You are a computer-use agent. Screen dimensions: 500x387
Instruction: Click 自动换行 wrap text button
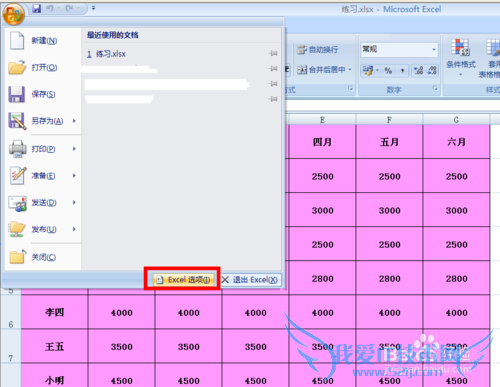(x=317, y=50)
